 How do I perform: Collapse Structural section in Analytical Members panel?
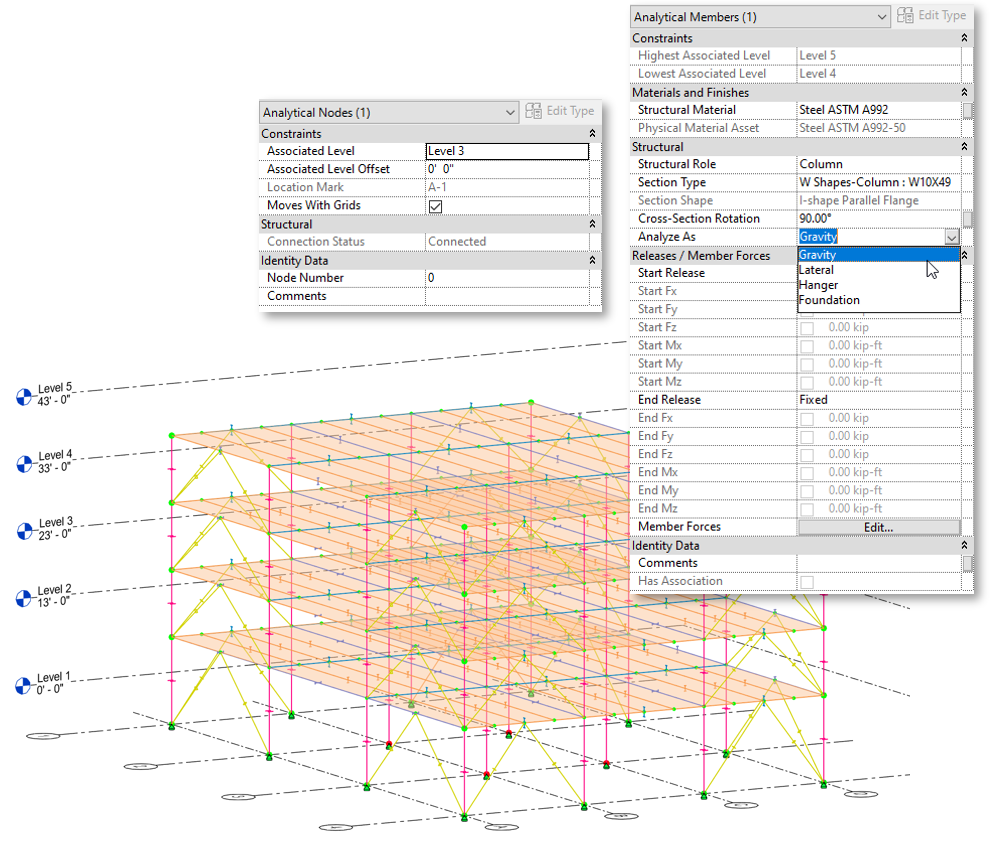pos(964,147)
